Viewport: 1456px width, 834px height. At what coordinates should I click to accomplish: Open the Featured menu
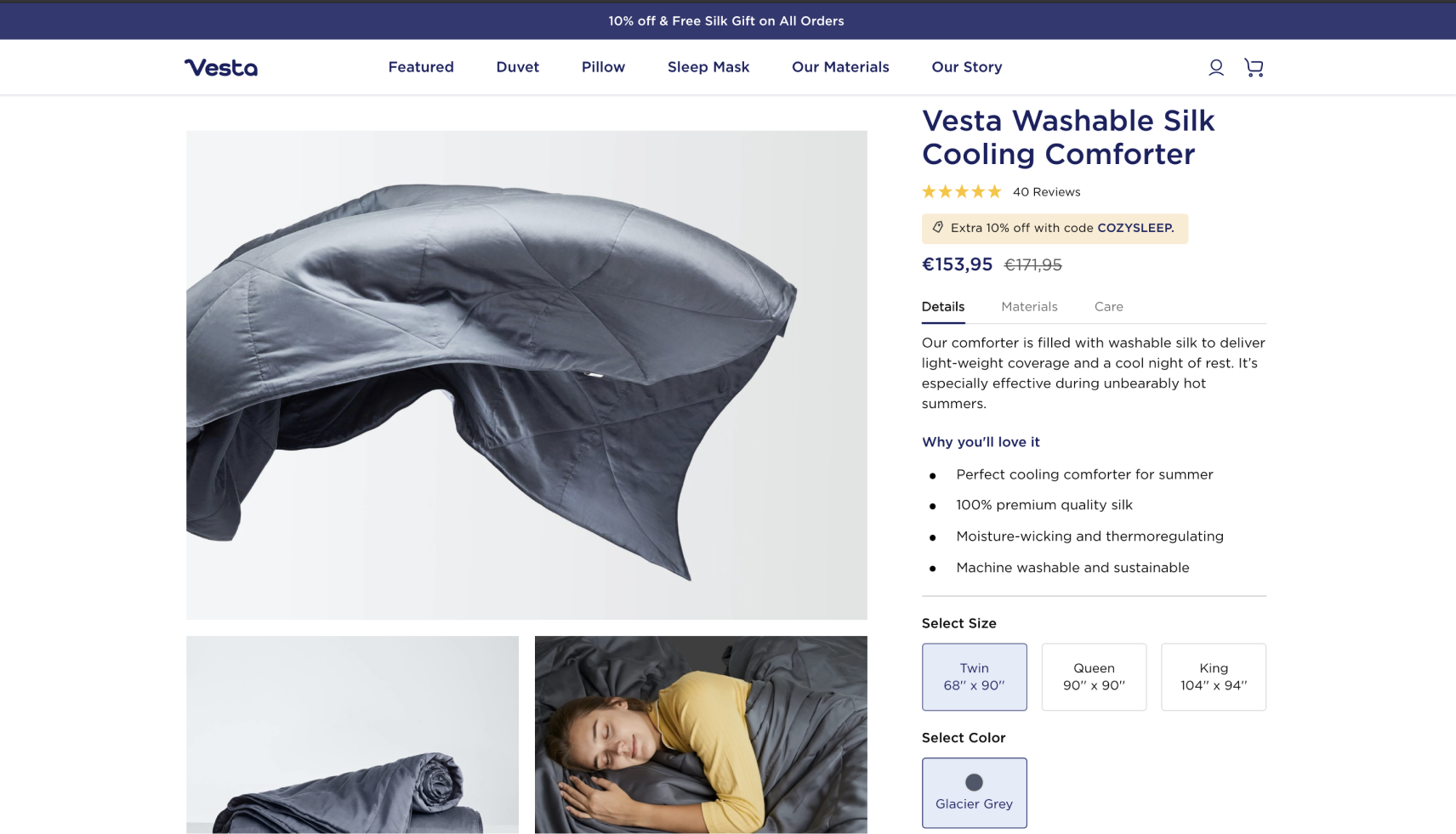click(x=421, y=67)
